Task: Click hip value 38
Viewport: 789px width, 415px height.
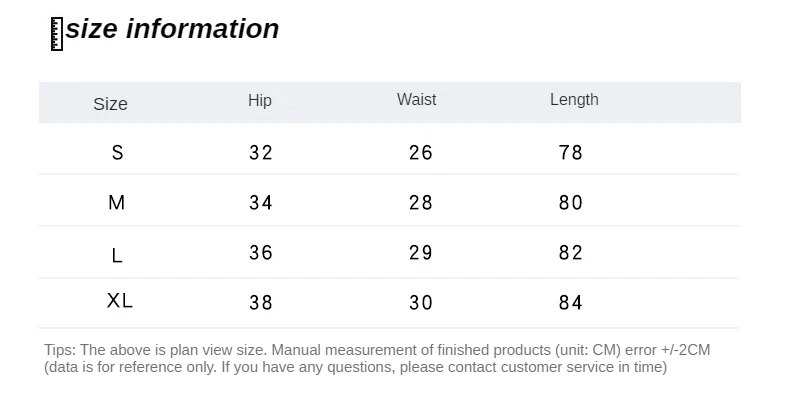Action: coord(261,302)
